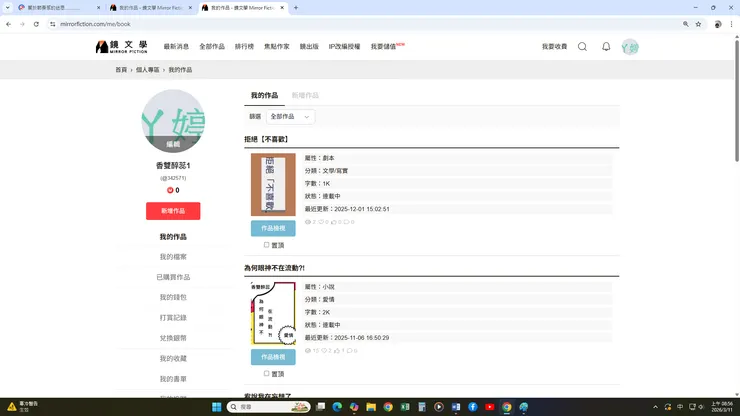
Task: Open File Explorer from the taskbar
Action: (x=371, y=407)
